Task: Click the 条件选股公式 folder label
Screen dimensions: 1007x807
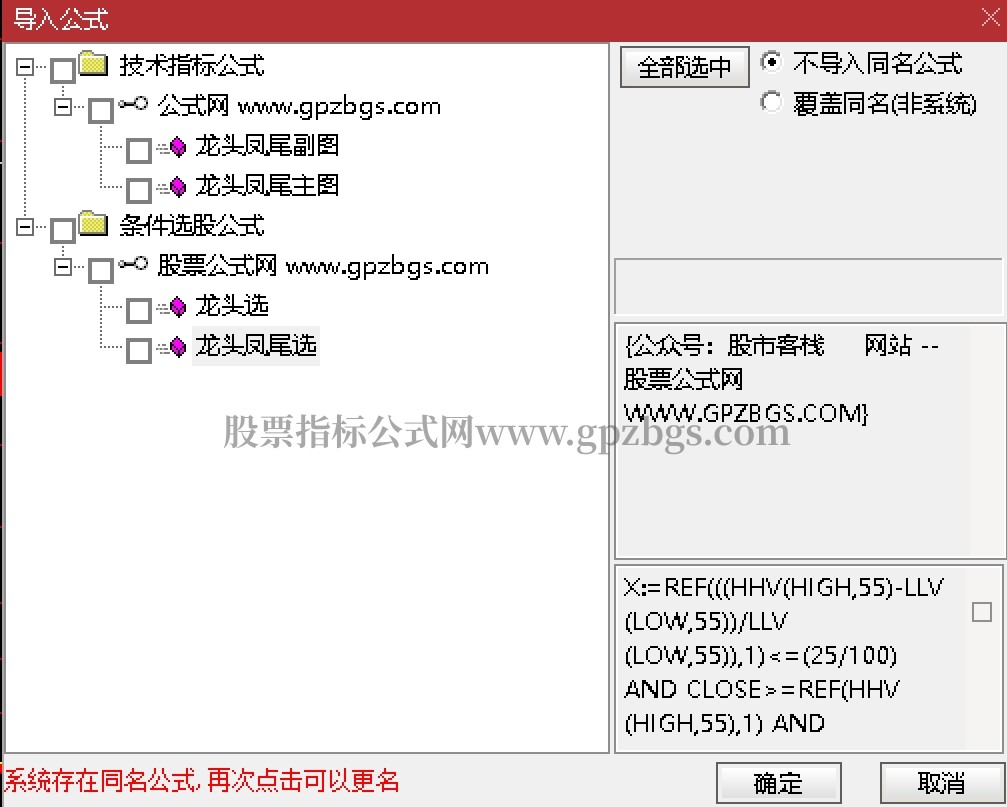Action: pyautogui.click(x=192, y=225)
